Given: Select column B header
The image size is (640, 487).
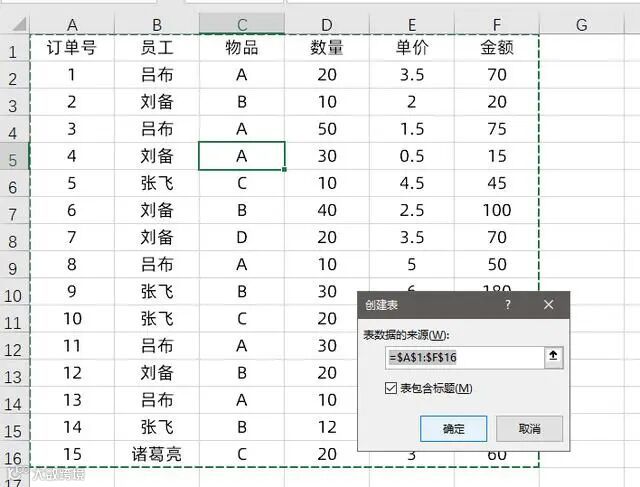Looking at the screenshot, I should click(157, 24).
